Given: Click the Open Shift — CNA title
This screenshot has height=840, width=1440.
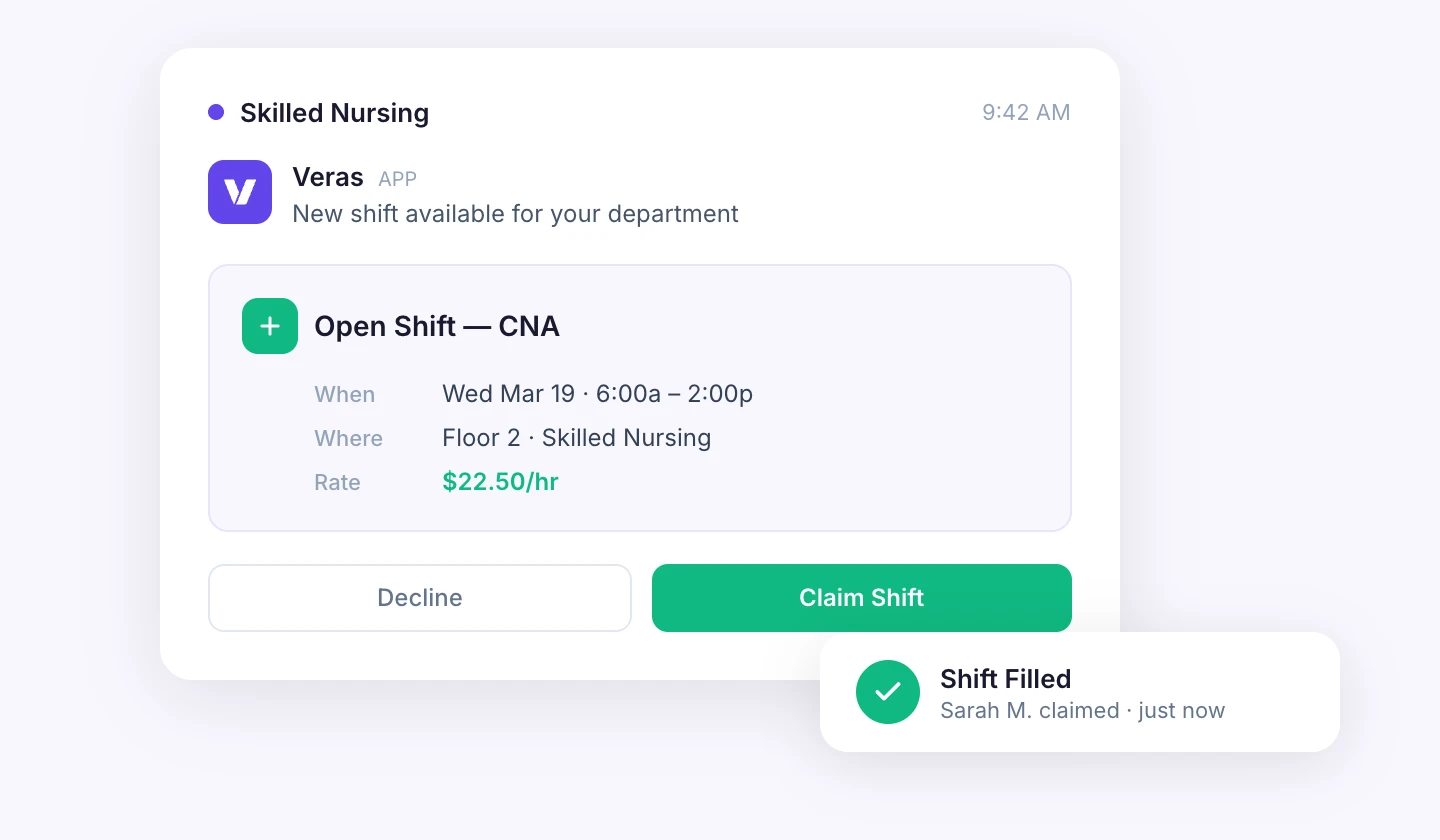Looking at the screenshot, I should [437, 326].
